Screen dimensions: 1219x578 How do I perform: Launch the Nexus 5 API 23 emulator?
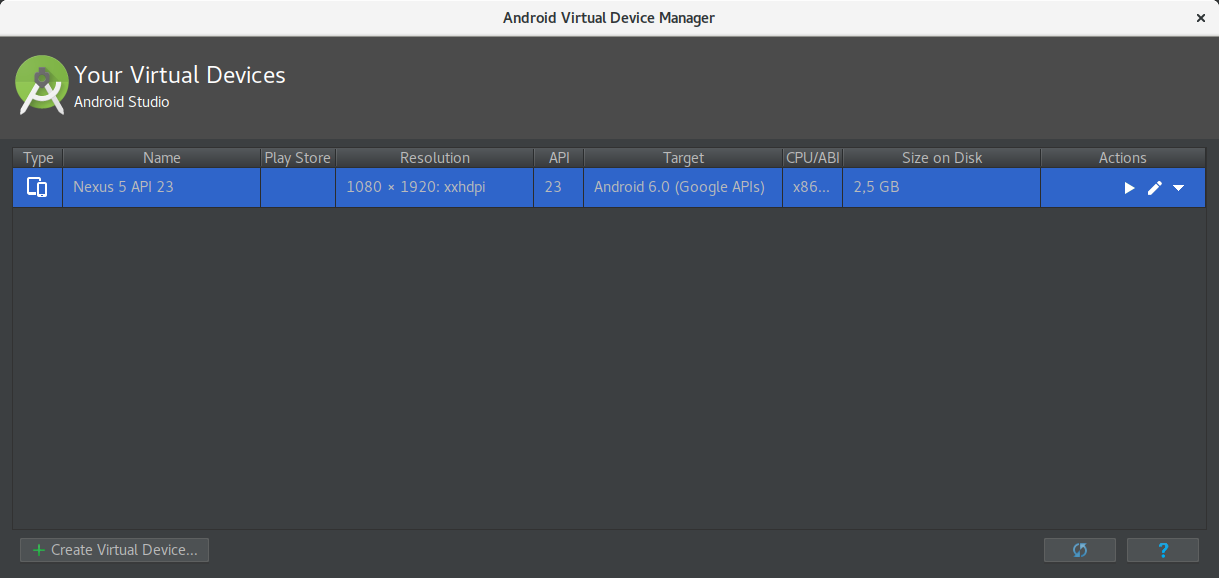click(1129, 188)
